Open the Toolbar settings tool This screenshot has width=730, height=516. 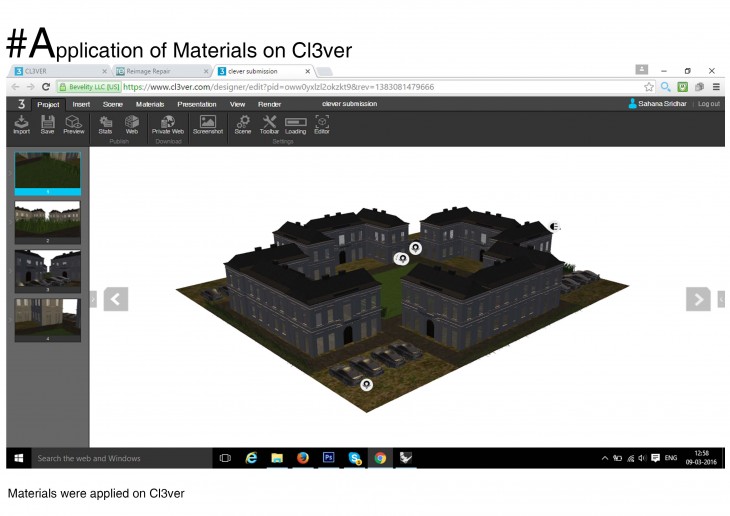(269, 123)
